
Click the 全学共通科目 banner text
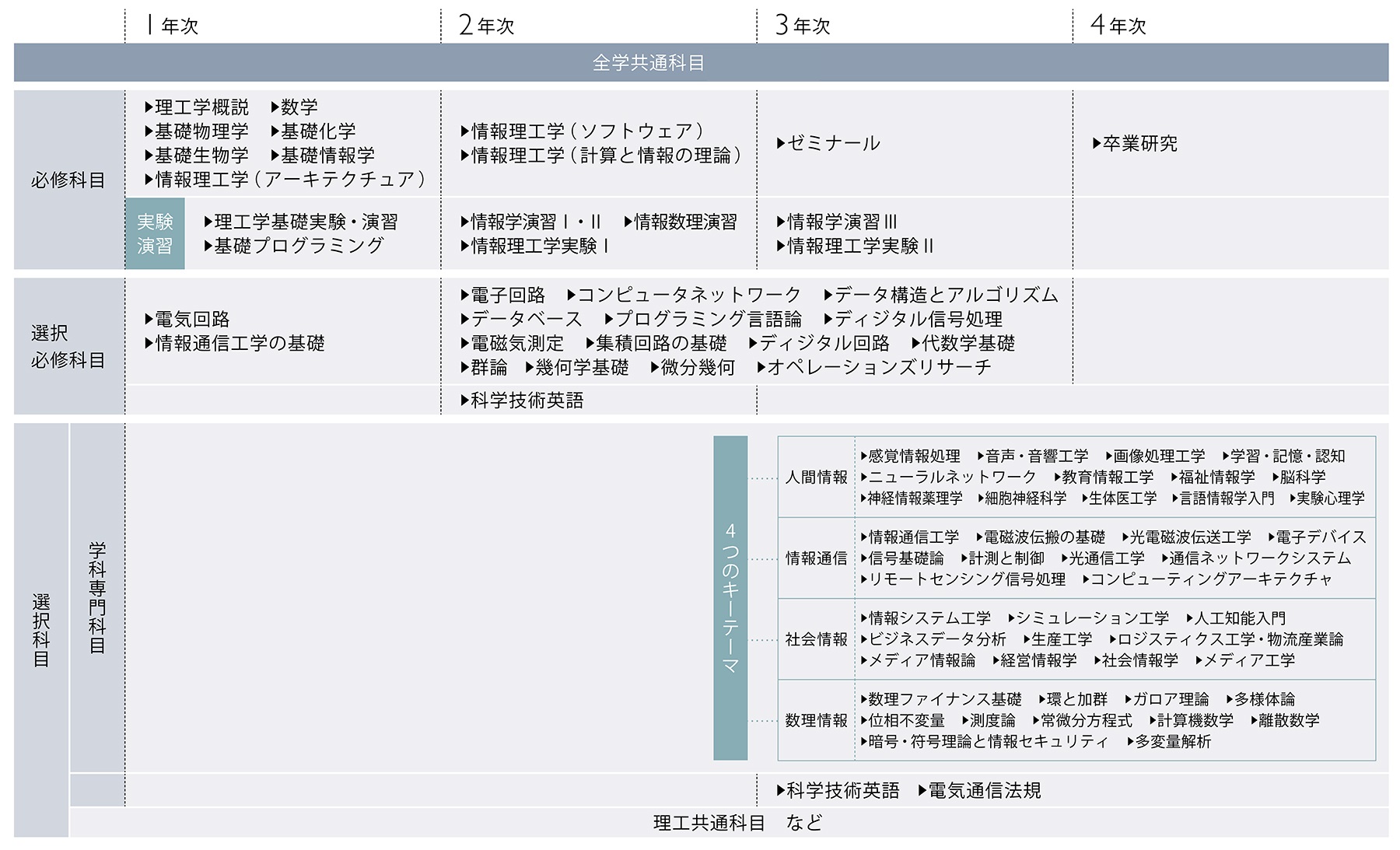pos(648,63)
